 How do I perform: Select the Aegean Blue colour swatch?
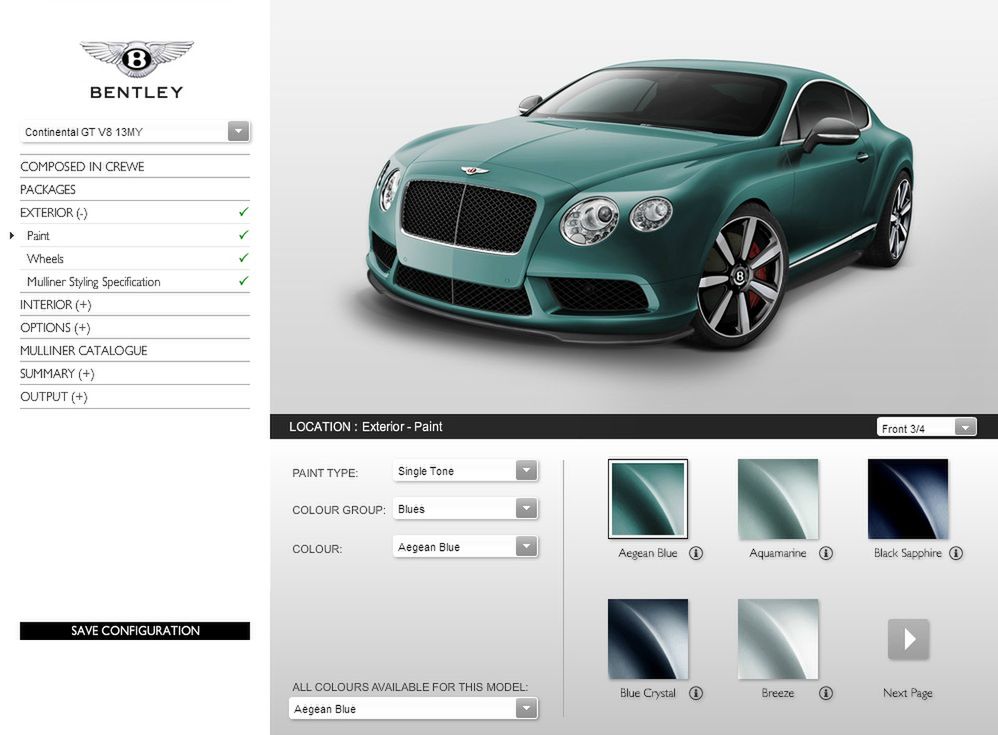(648, 499)
